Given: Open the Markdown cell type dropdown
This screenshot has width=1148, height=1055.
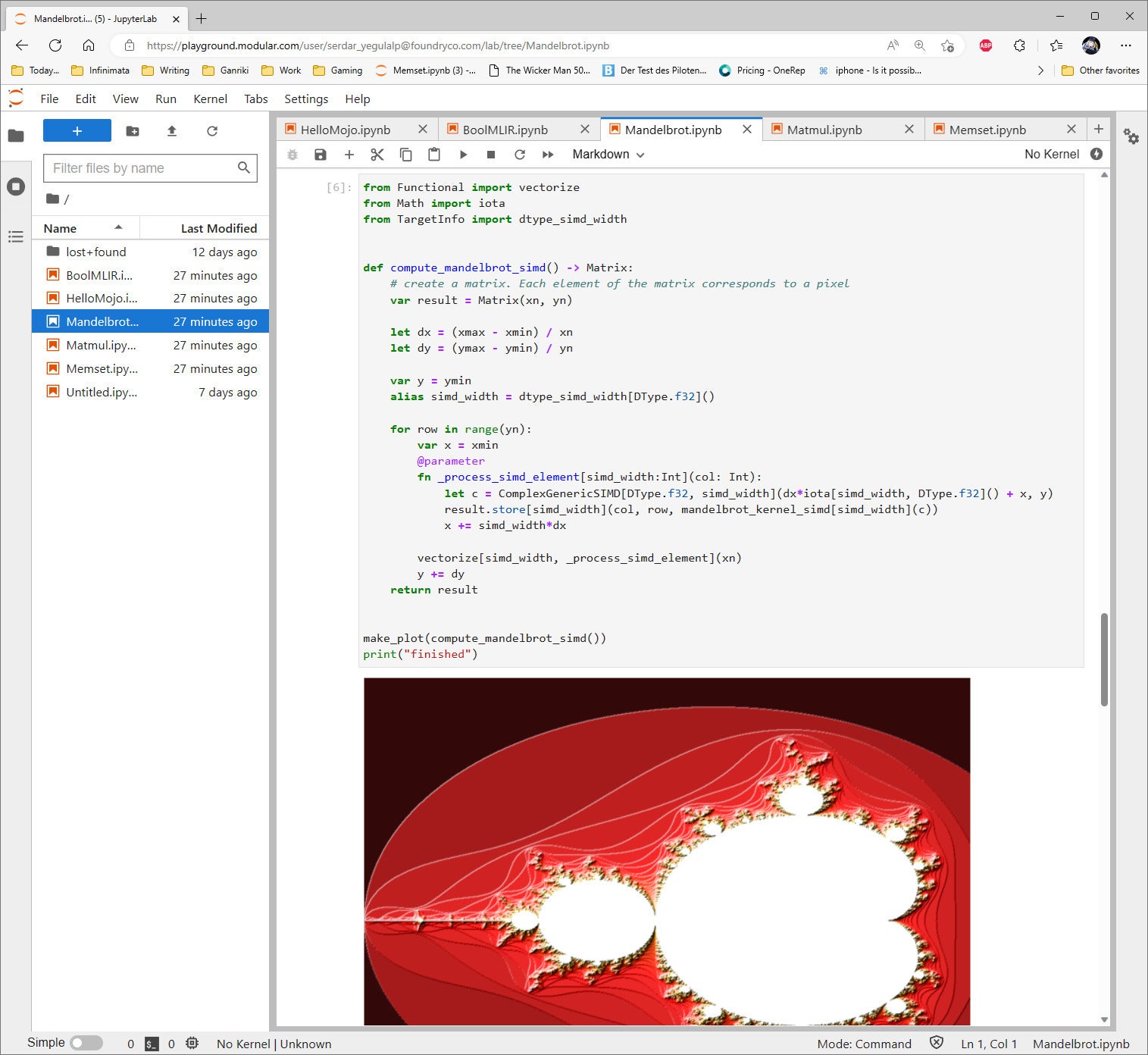Looking at the screenshot, I should click(x=608, y=155).
